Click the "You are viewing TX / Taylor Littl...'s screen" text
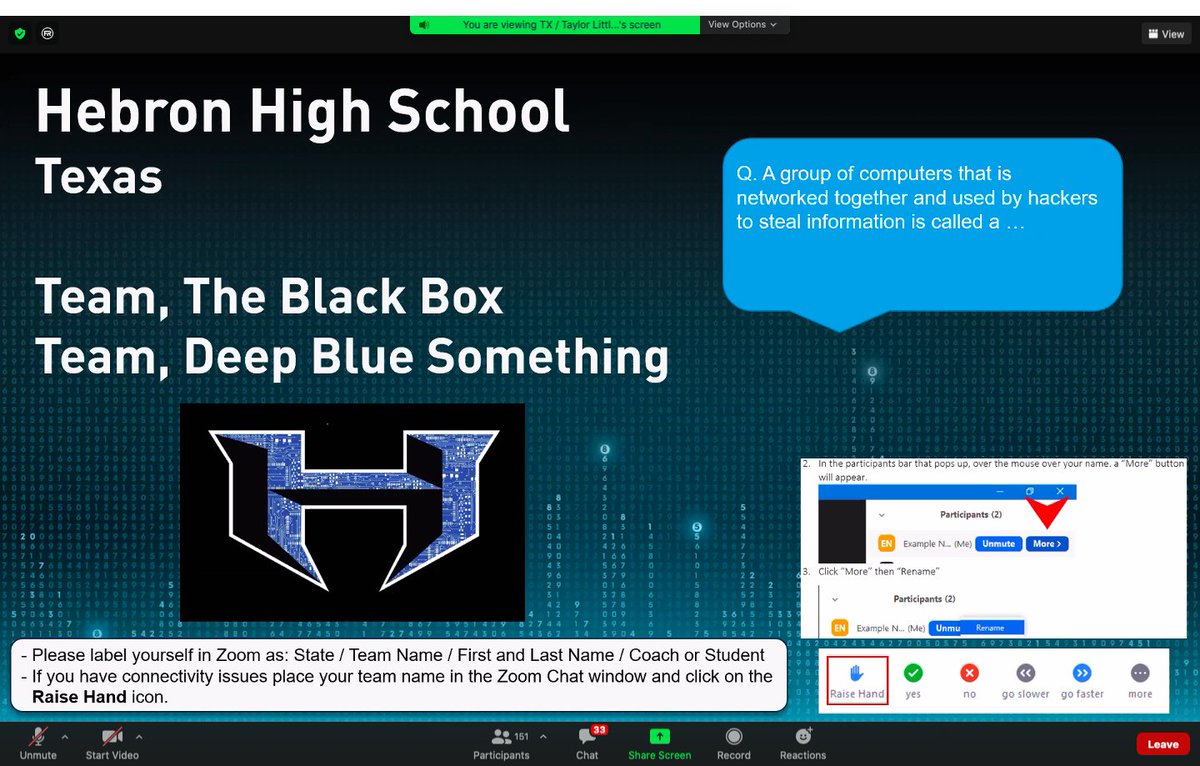The height and width of the screenshot is (766, 1200). coord(561,25)
